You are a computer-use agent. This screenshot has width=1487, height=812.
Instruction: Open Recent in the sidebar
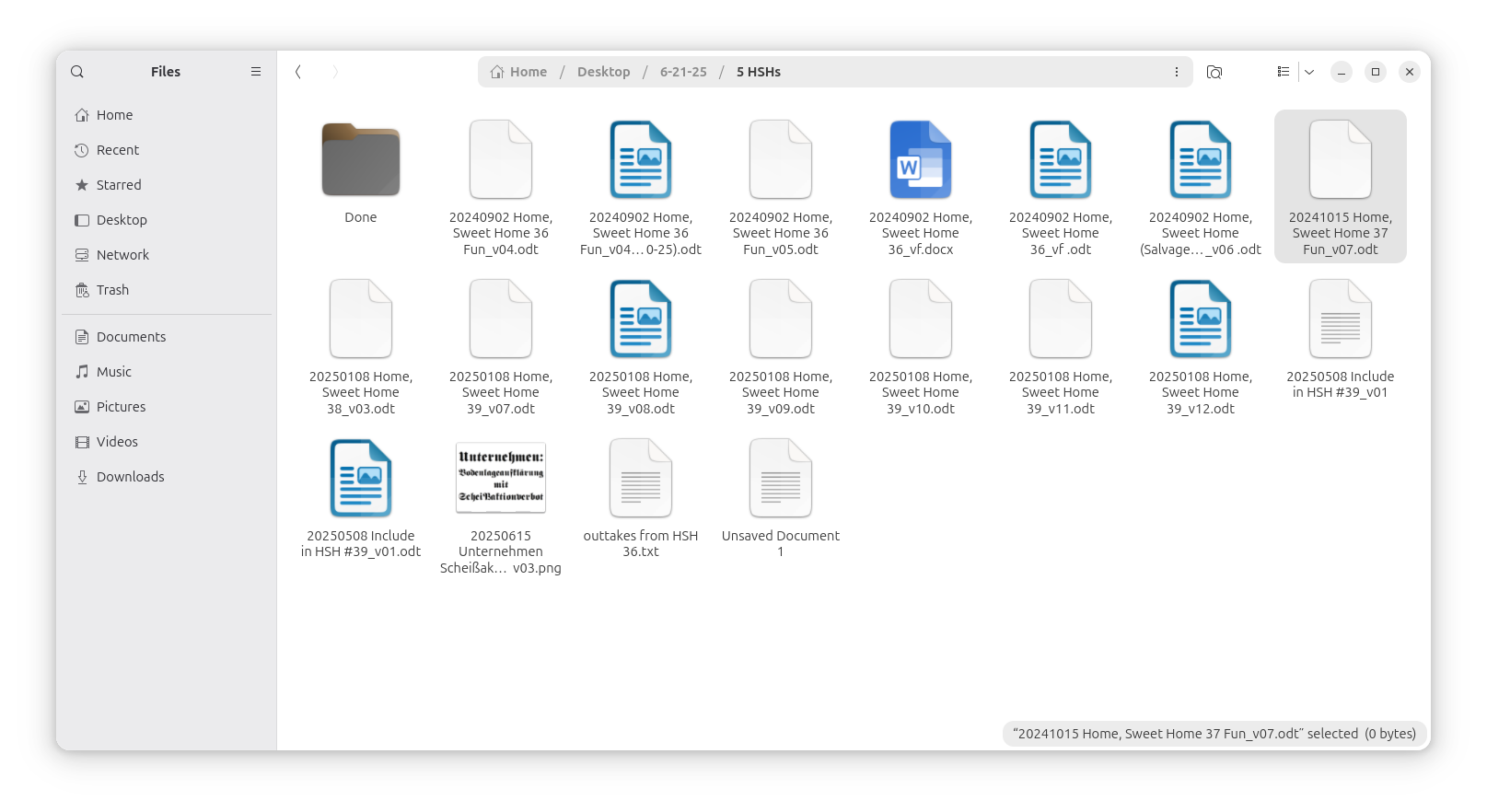(118, 150)
